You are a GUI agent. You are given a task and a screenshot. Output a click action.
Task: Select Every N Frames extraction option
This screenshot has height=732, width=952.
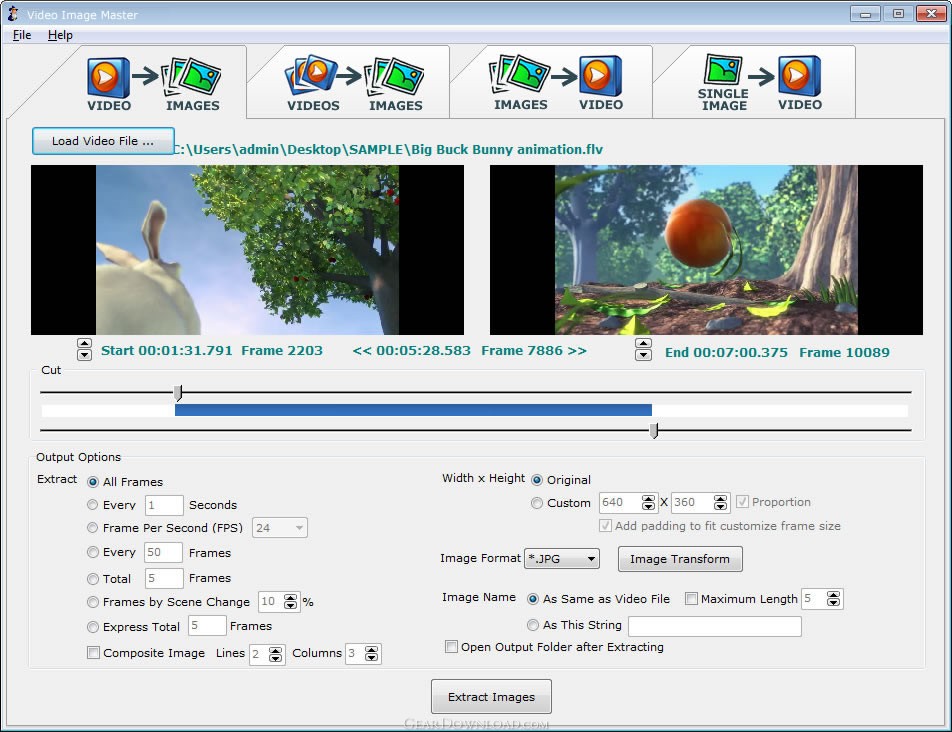(x=92, y=552)
